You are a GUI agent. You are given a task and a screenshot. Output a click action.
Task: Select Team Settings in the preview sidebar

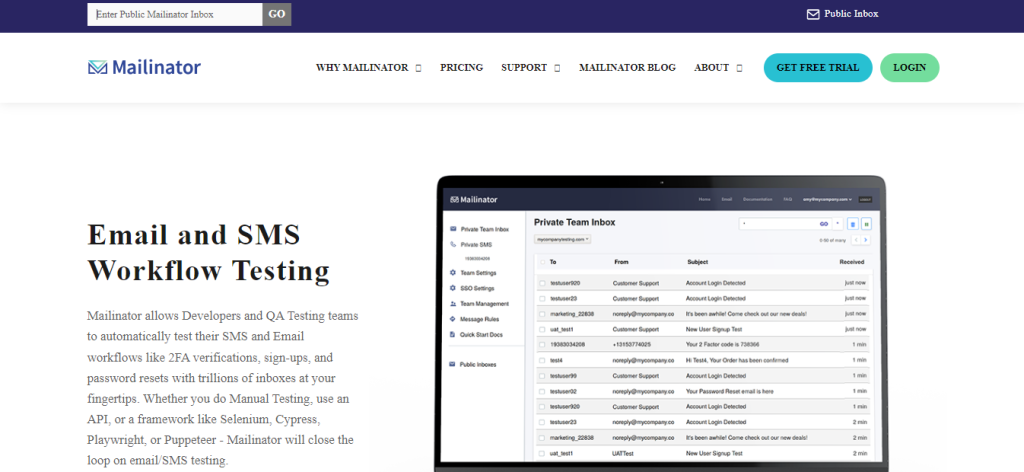(478, 273)
